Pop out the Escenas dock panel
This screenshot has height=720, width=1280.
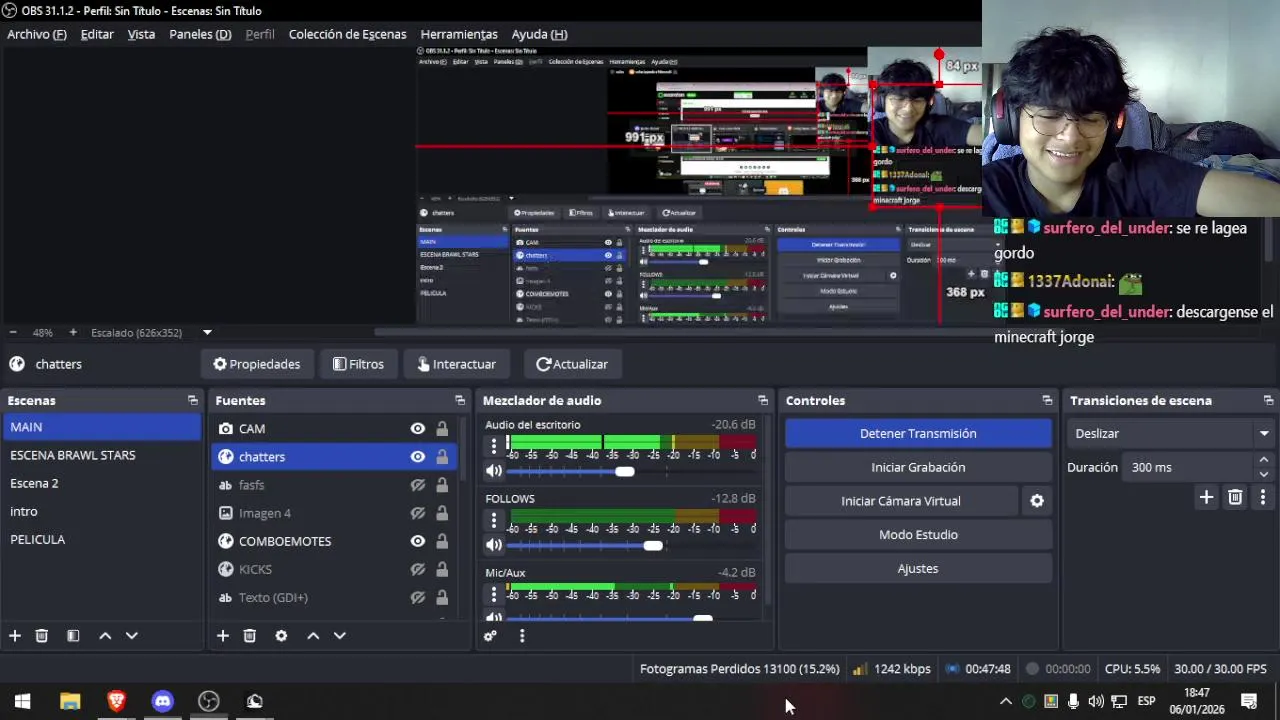(193, 400)
